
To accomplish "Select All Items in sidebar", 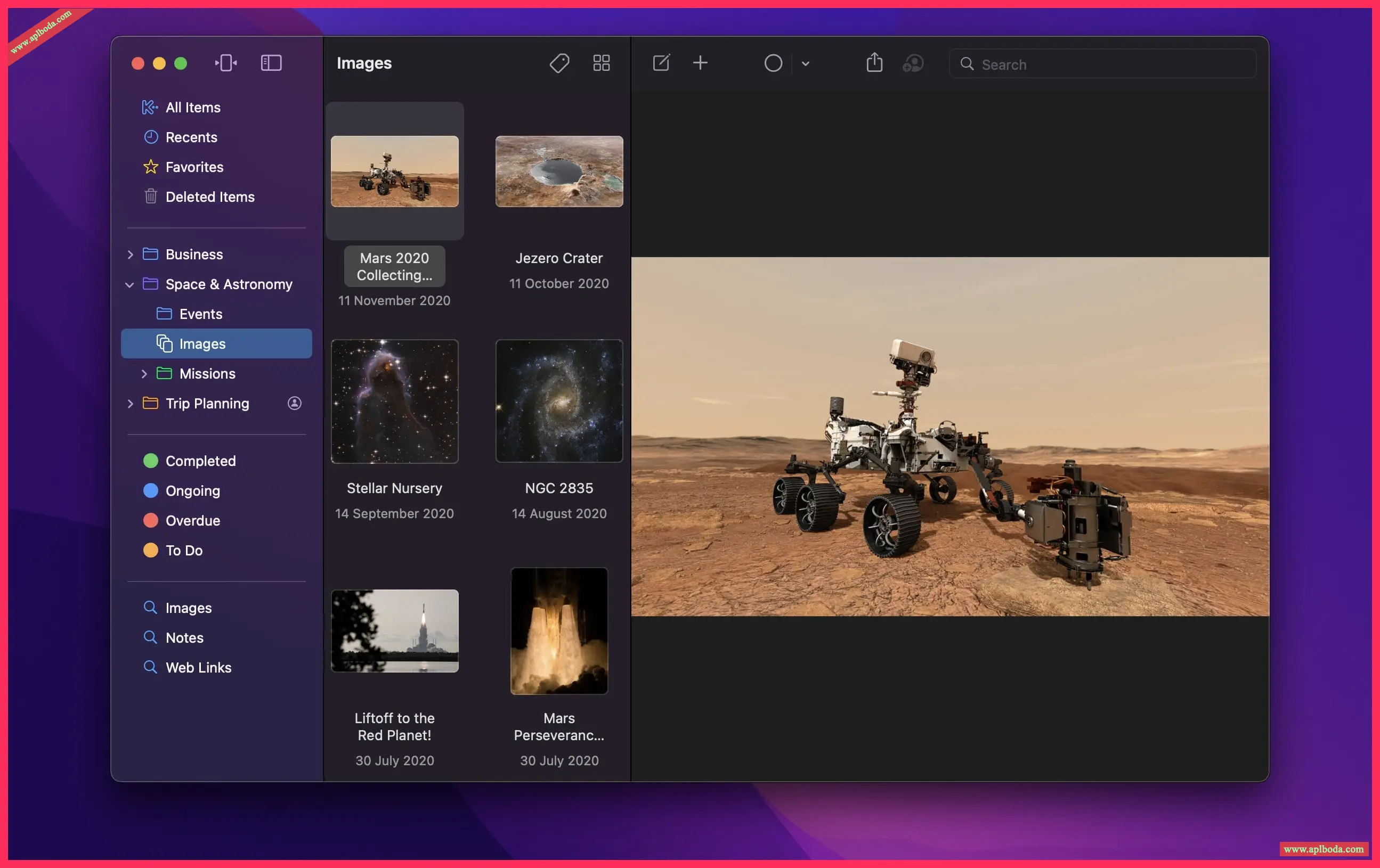I will click(x=192, y=108).
